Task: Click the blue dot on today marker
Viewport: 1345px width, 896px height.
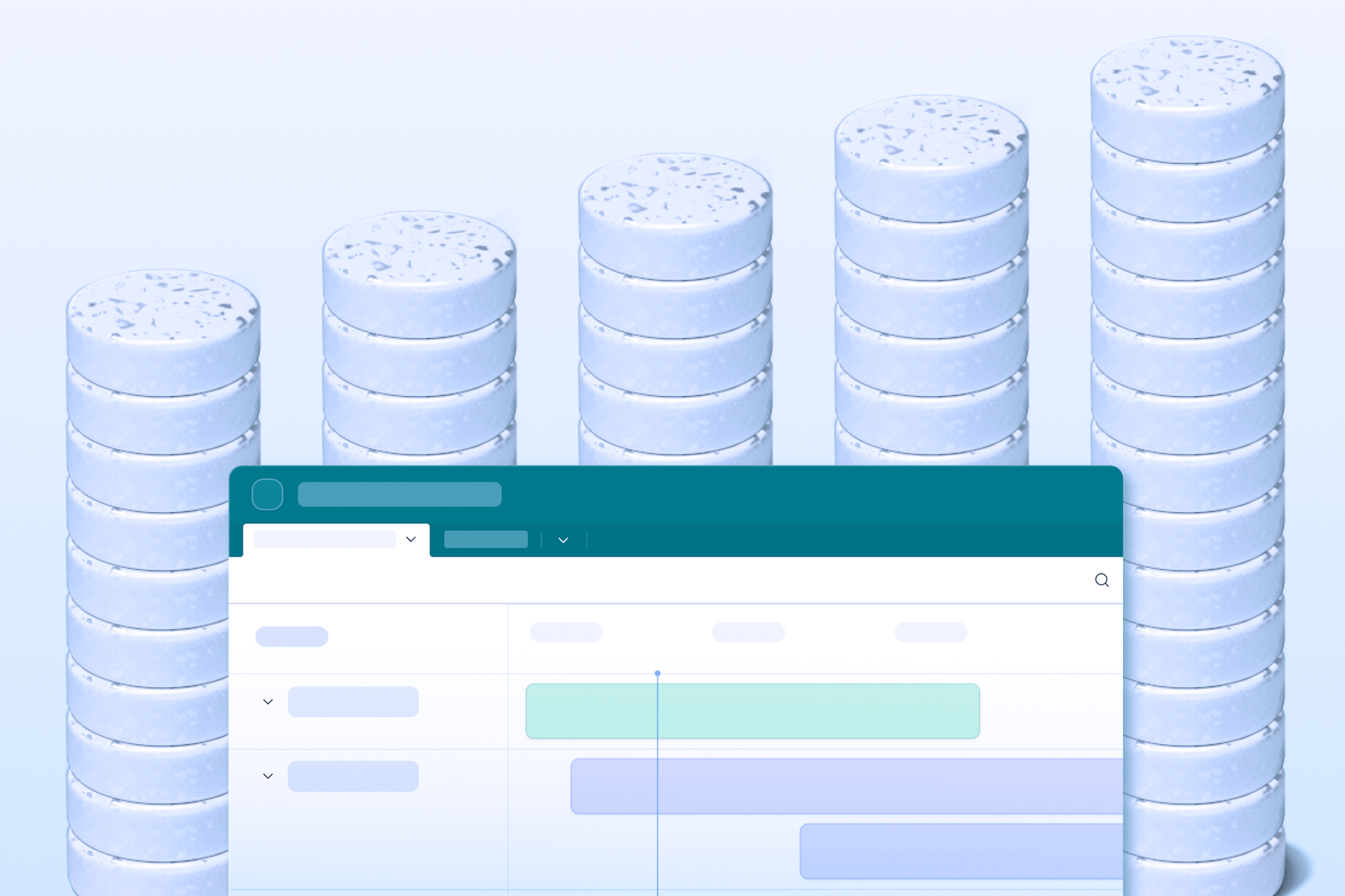Action: [658, 673]
